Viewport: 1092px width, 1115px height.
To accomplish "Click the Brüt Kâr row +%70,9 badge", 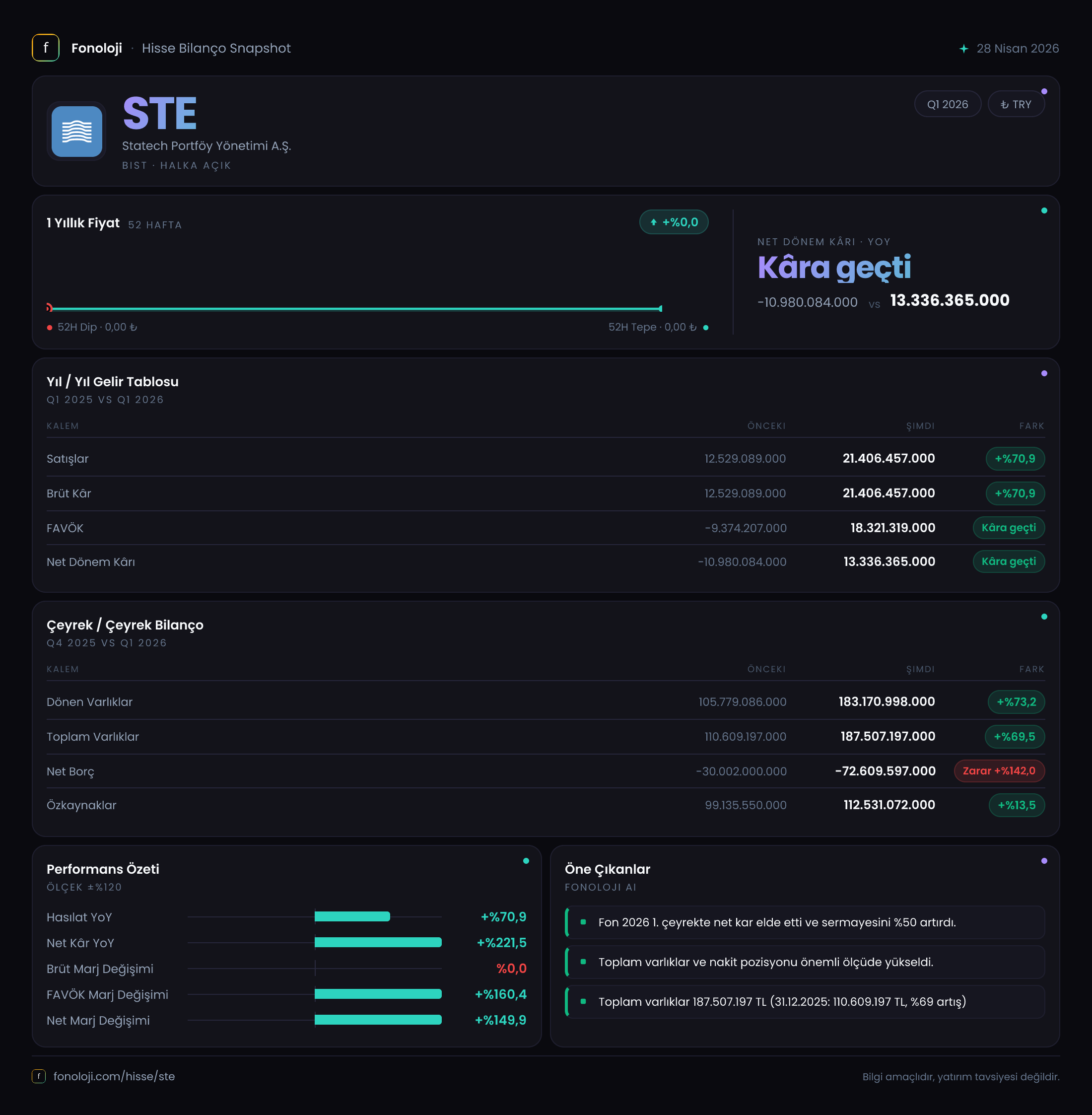I will coord(1015,493).
